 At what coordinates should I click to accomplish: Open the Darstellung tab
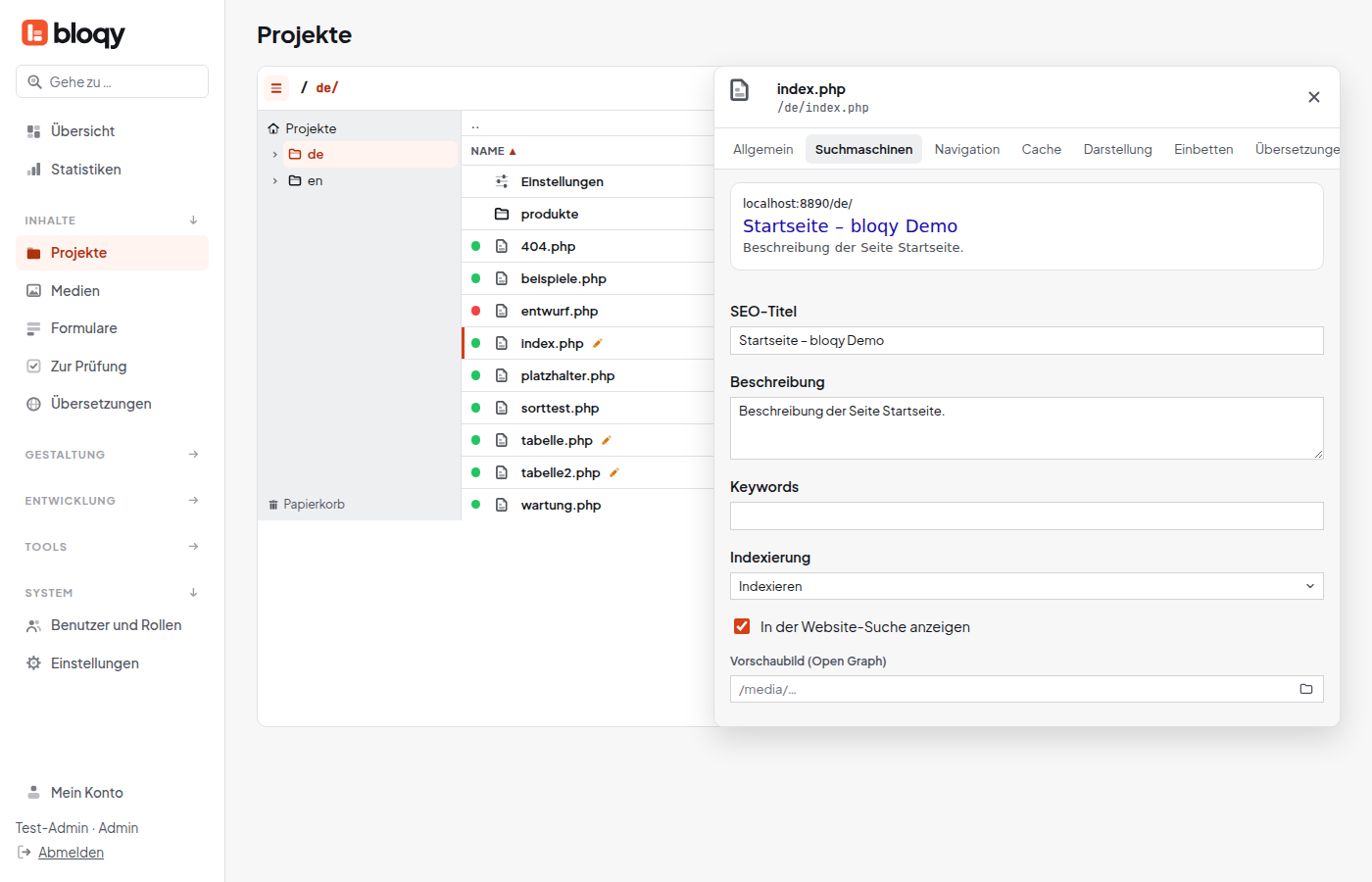point(1118,149)
